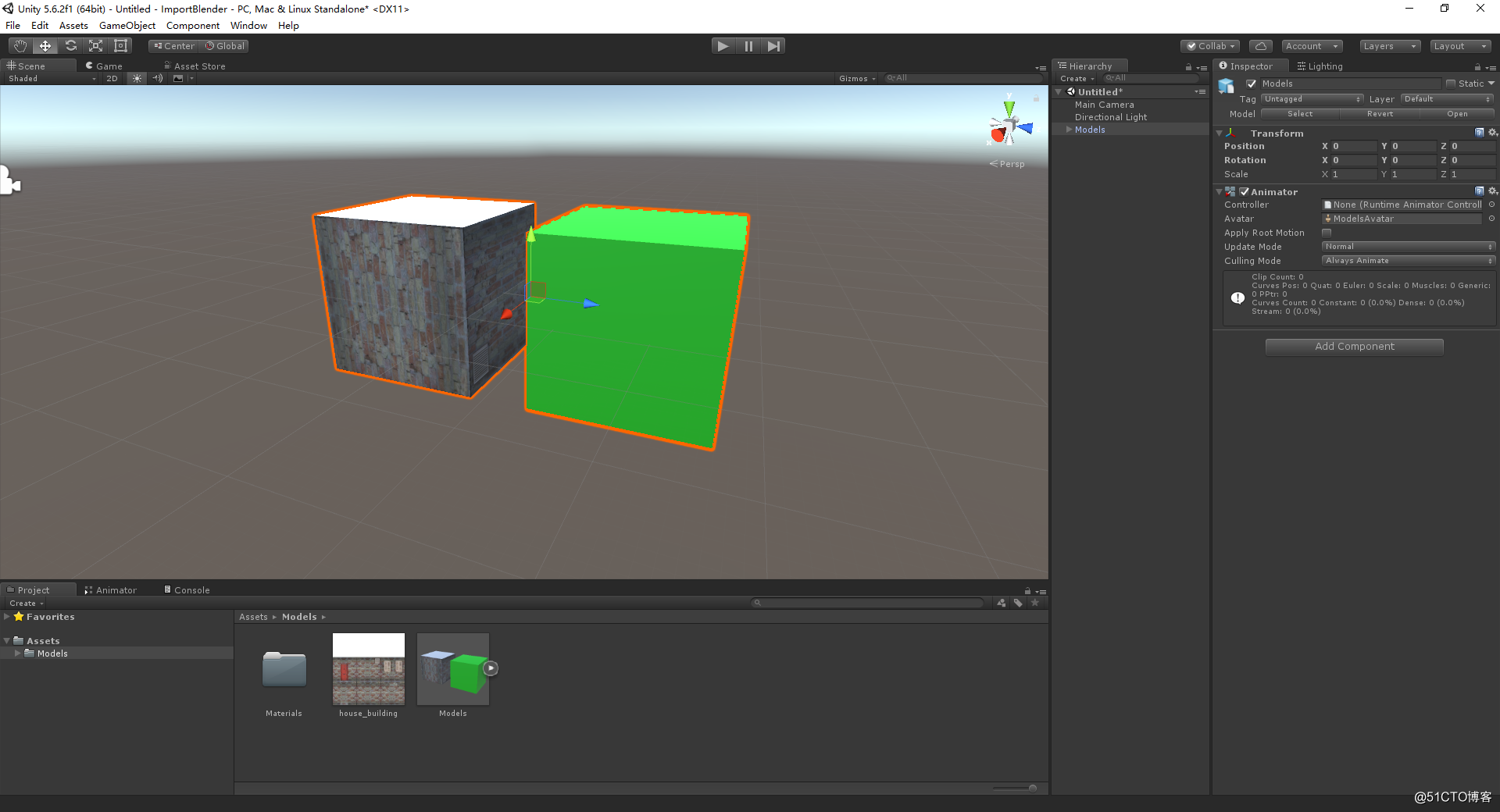Open Animator component help icon
The image size is (1500, 812).
(1479, 191)
